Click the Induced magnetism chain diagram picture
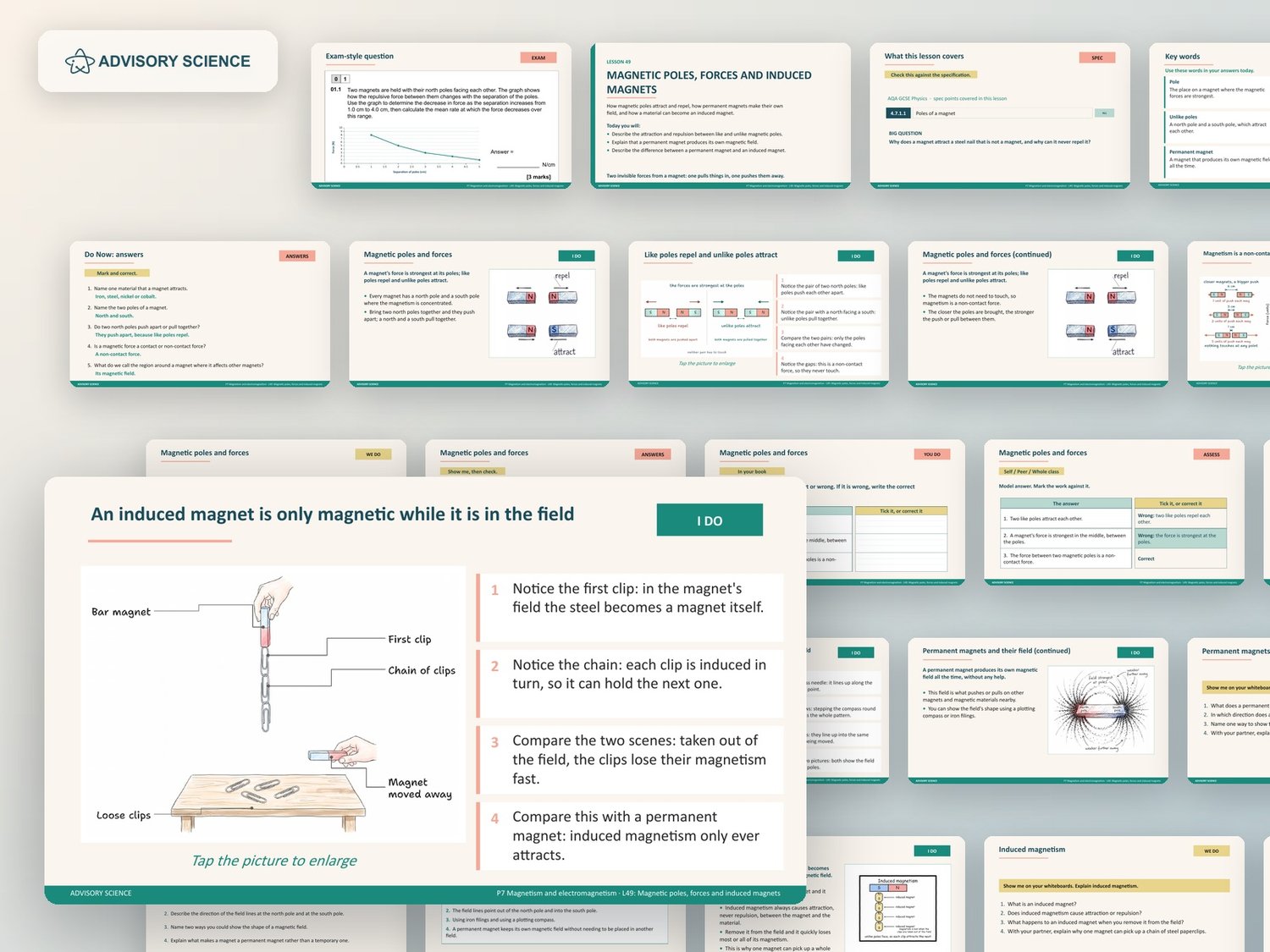 pos(897,908)
